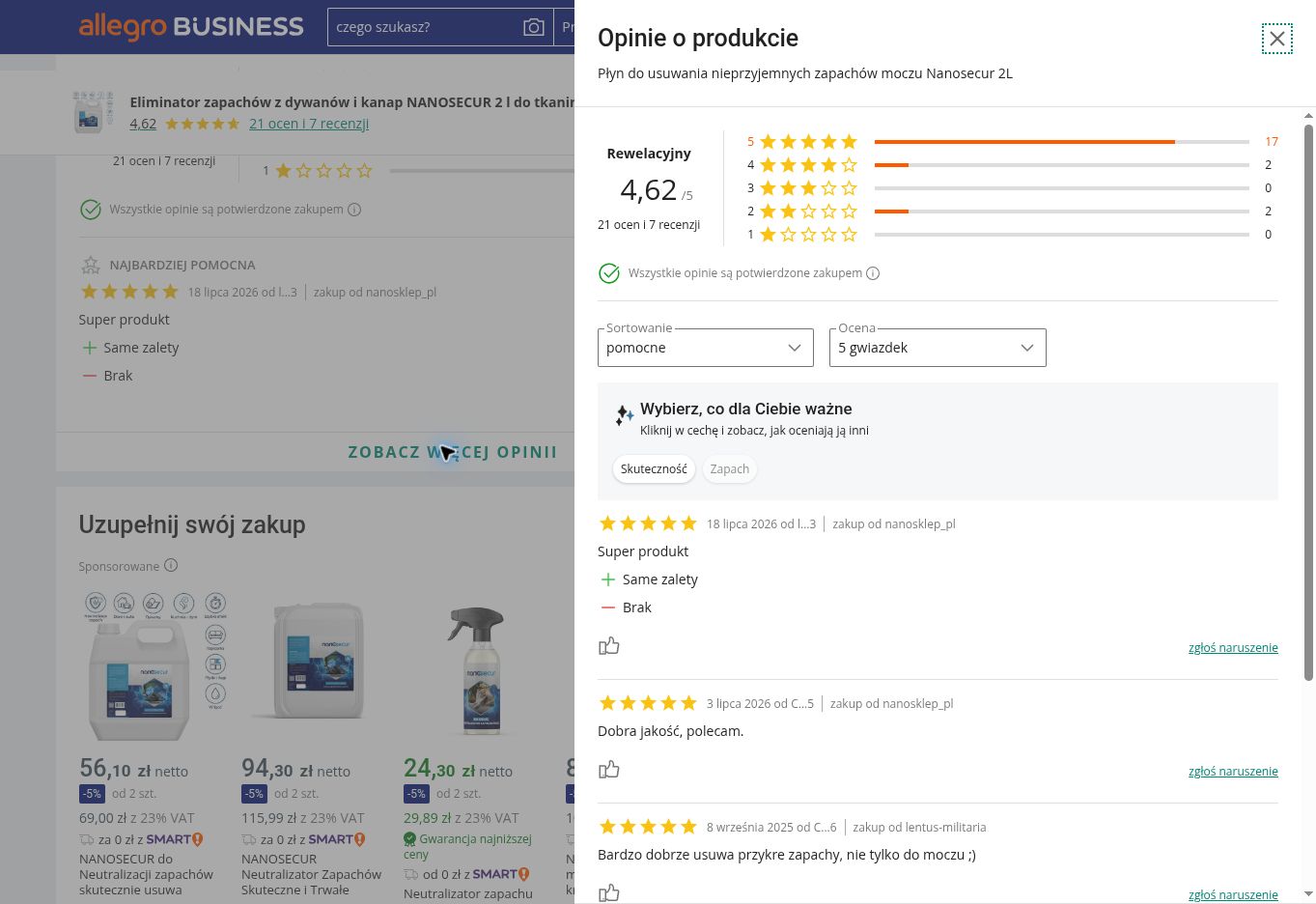Search by image using the camera icon
This screenshot has height=904, width=1316.
click(x=533, y=27)
